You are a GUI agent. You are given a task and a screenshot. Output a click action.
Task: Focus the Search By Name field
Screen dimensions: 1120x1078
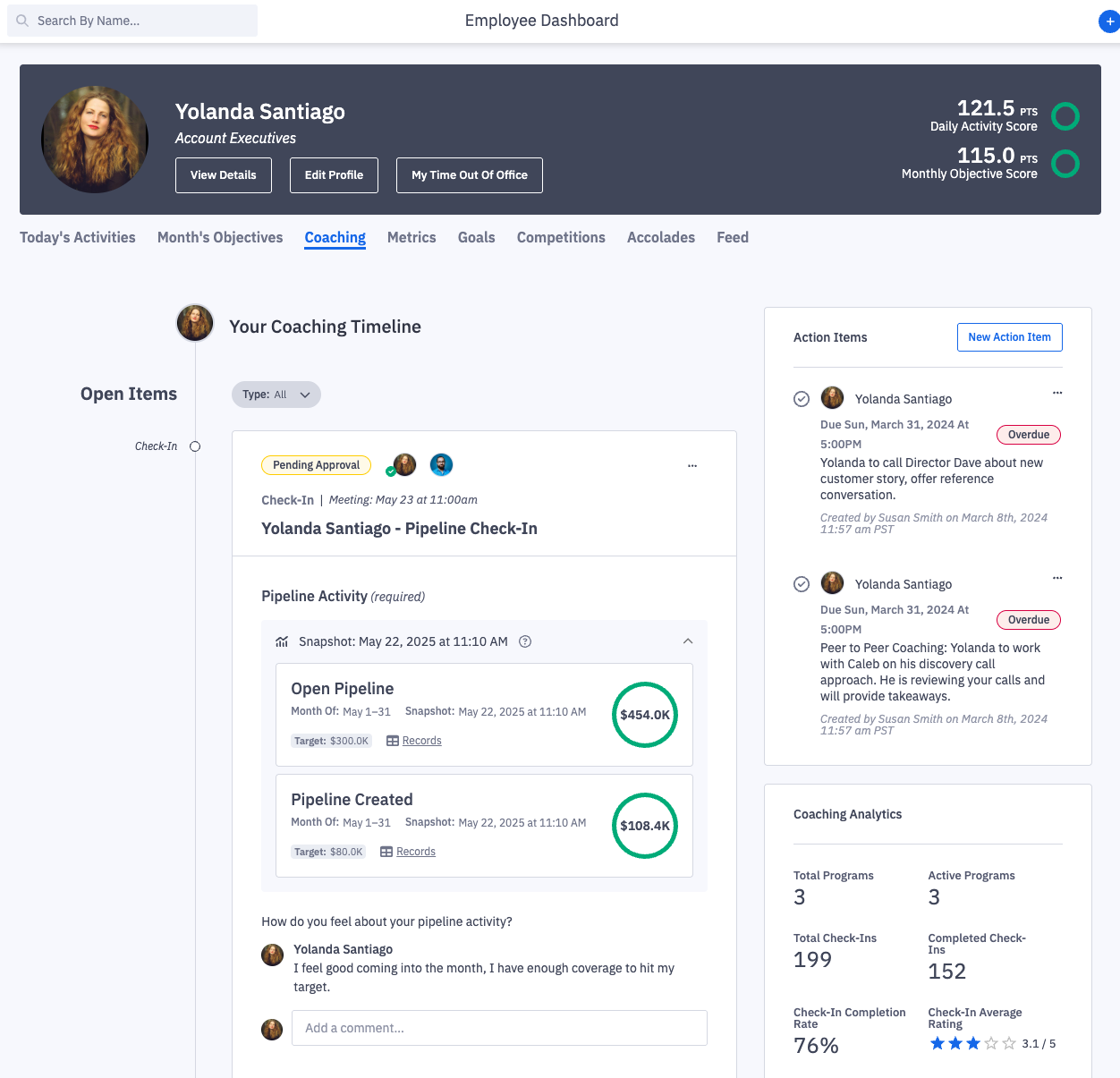pos(132,21)
